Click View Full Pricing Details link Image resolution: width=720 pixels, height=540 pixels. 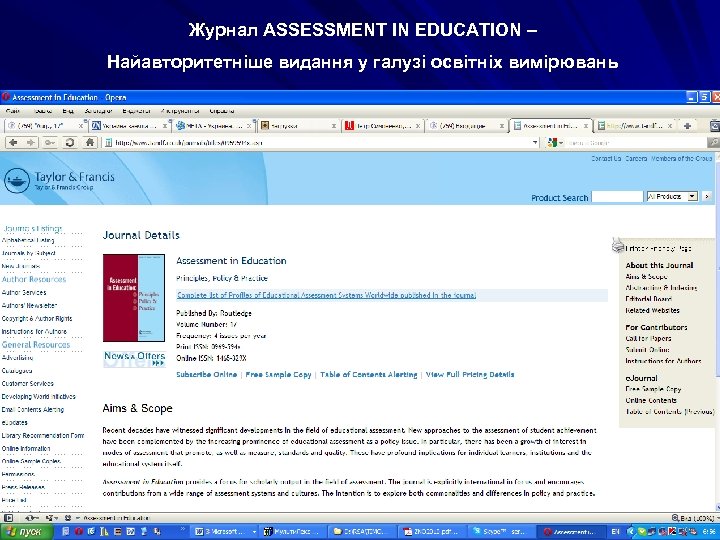click(x=470, y=375)
